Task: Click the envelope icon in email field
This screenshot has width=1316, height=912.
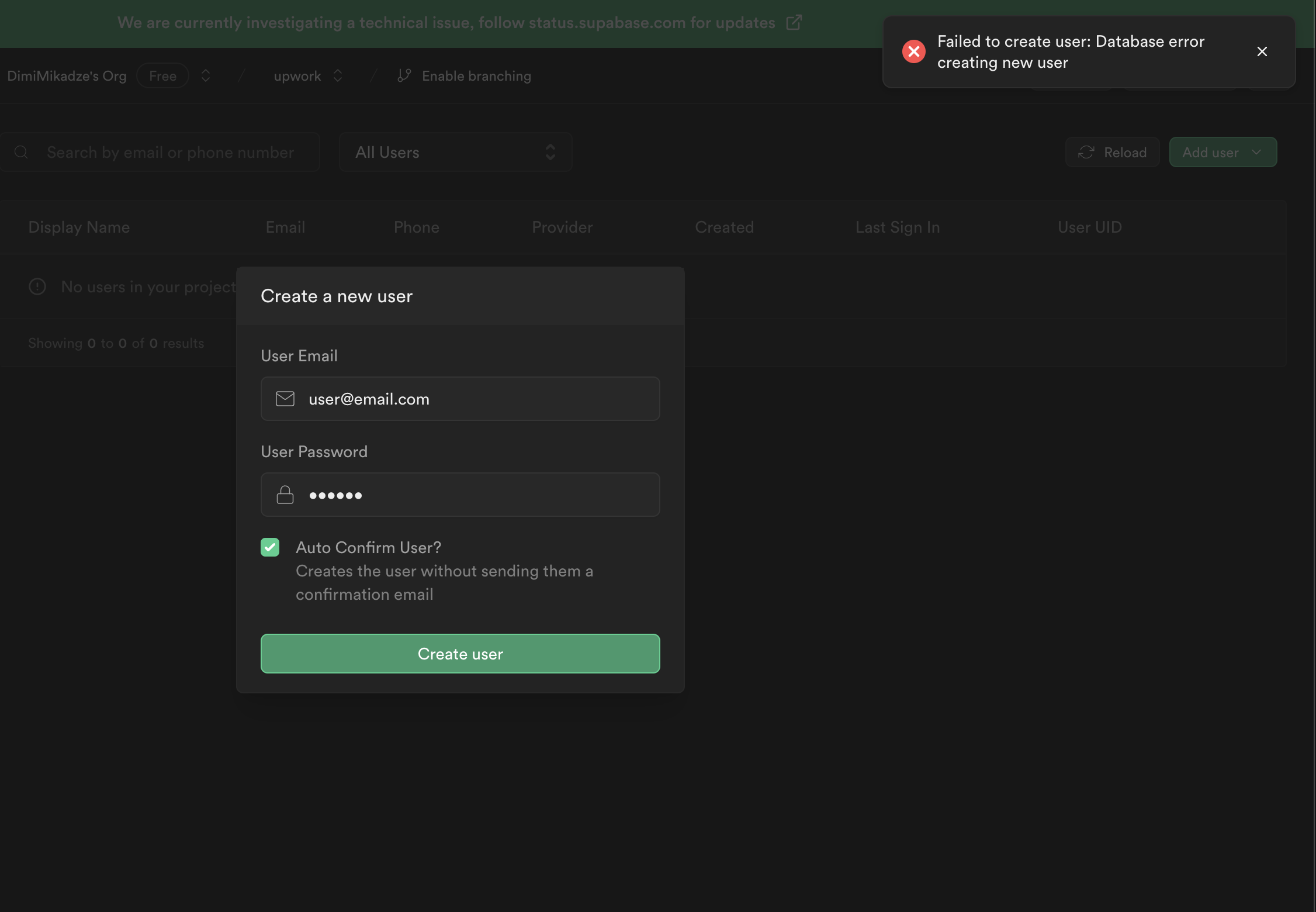Action: [285, 399]
